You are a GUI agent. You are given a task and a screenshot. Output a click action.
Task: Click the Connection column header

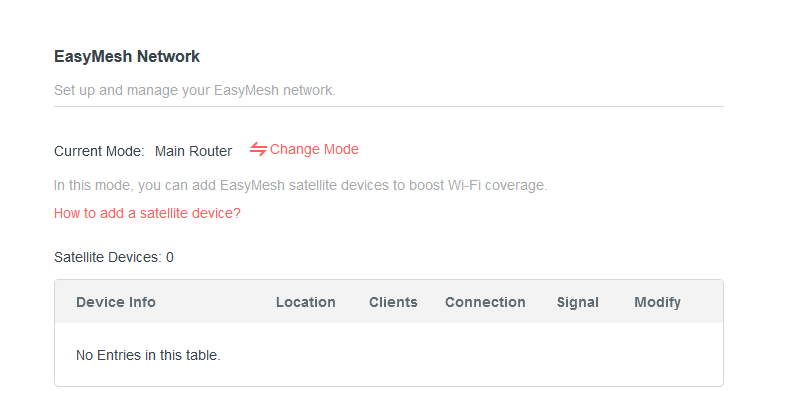(x=485, y=302)
